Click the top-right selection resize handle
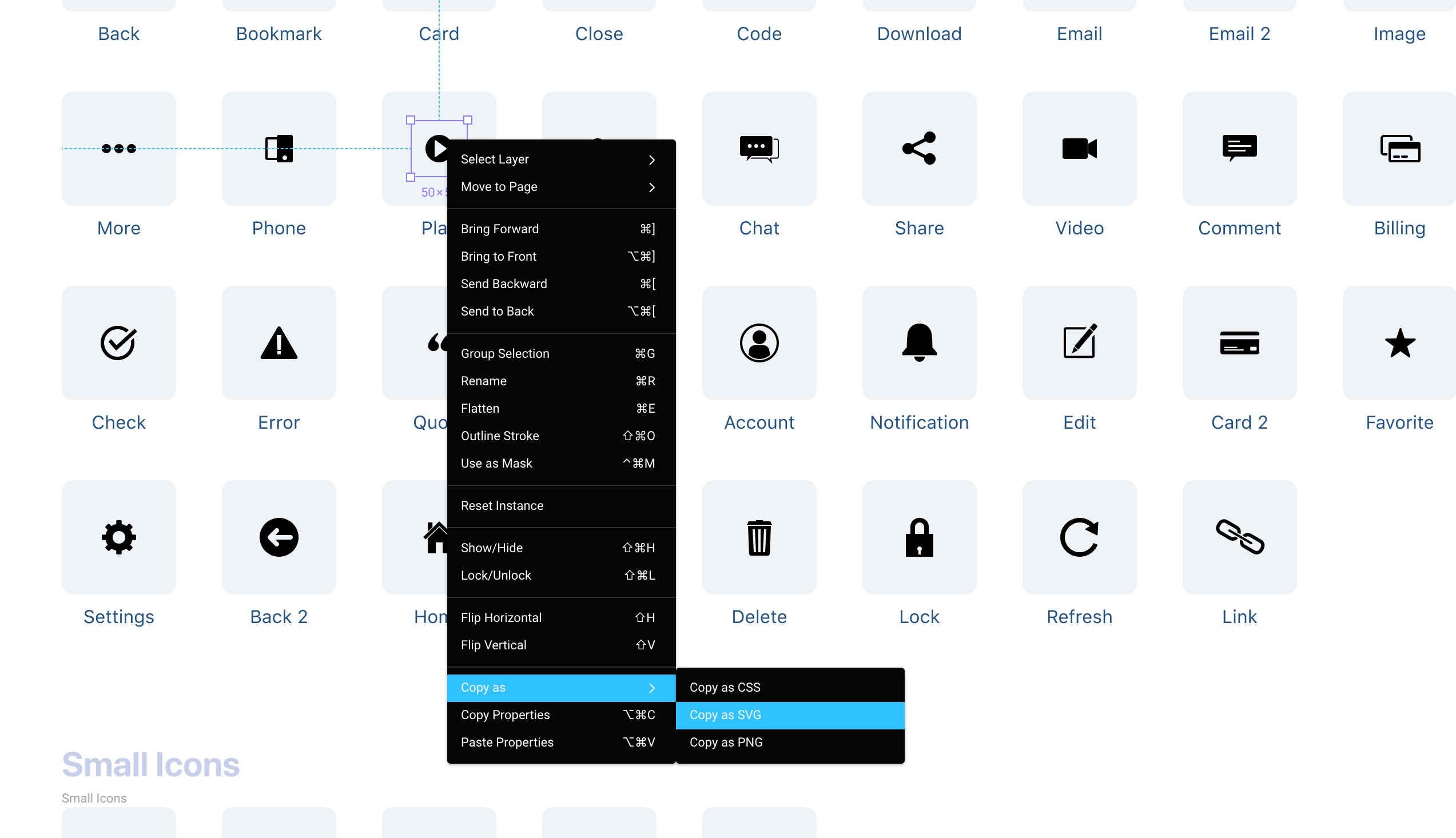 (467, 120)
